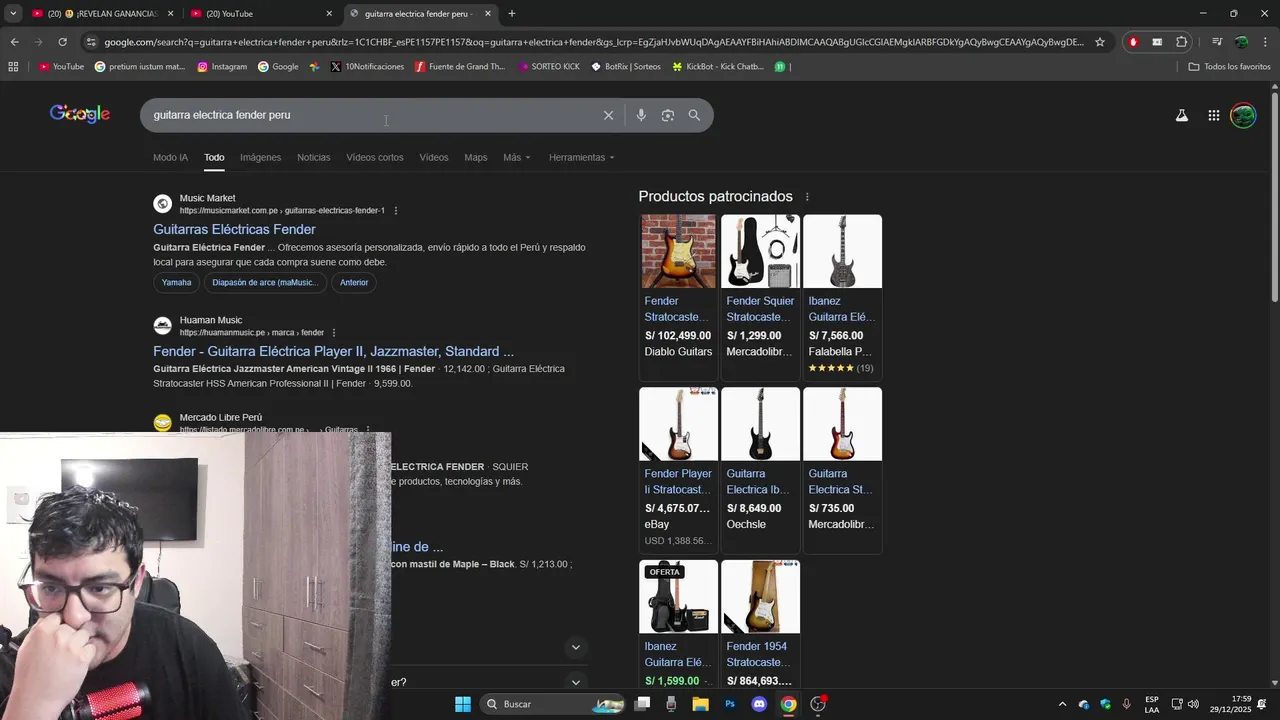This screenshot has height=720, width=1280.
Task: Switch to the first YouTube browser tab
Action: 102,14
